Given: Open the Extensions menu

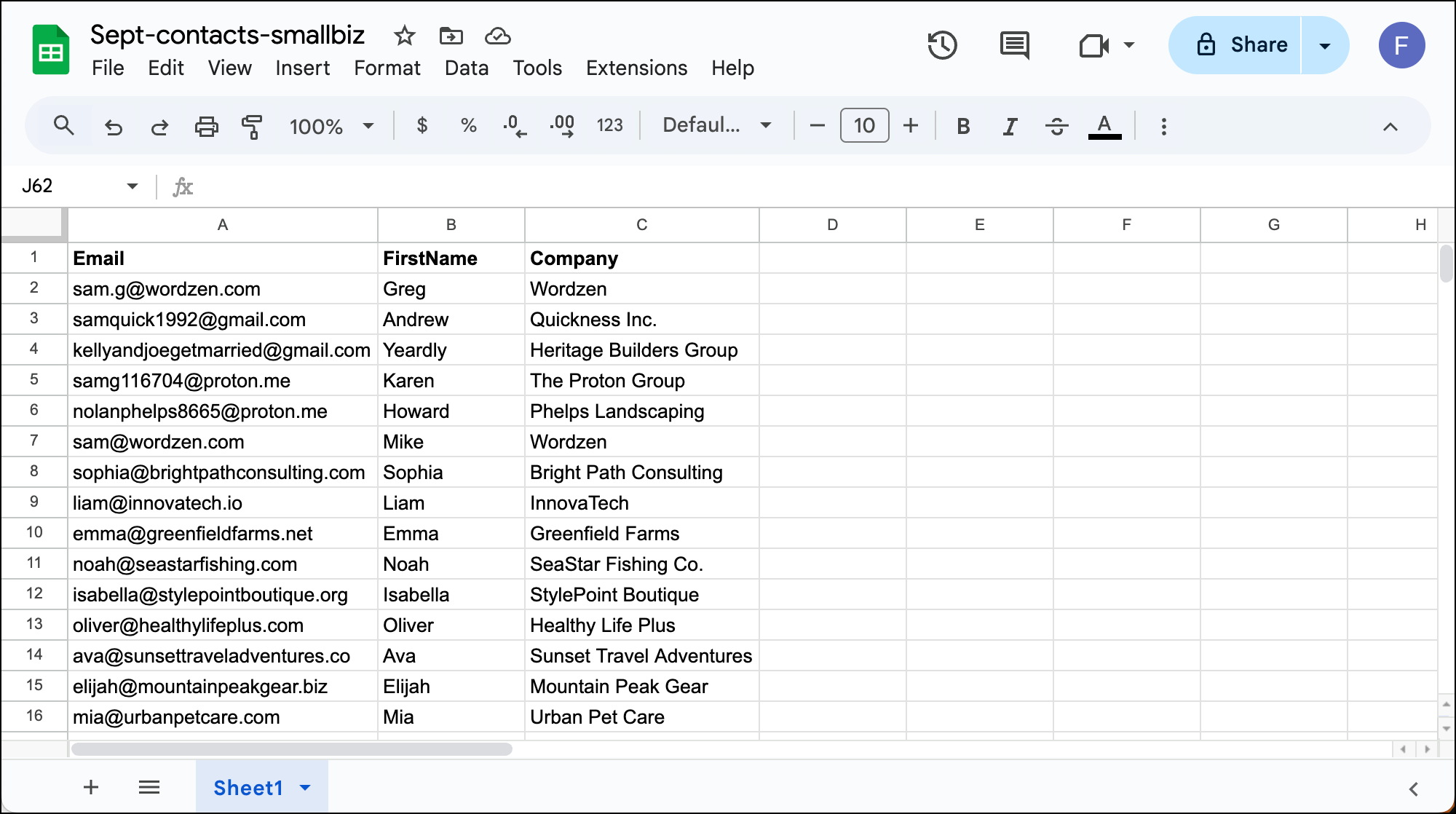Looking at the screenshot, I should coord(636,68).
